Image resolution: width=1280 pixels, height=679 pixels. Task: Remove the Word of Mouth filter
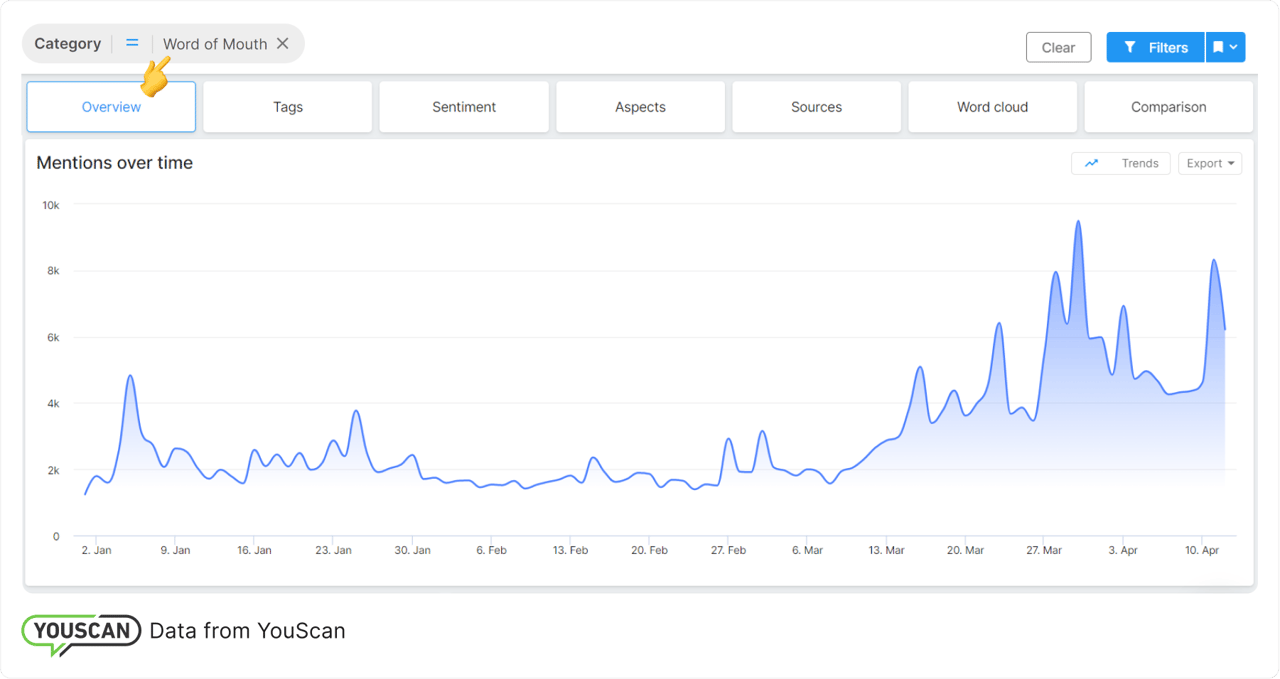[x=283, y=44]
